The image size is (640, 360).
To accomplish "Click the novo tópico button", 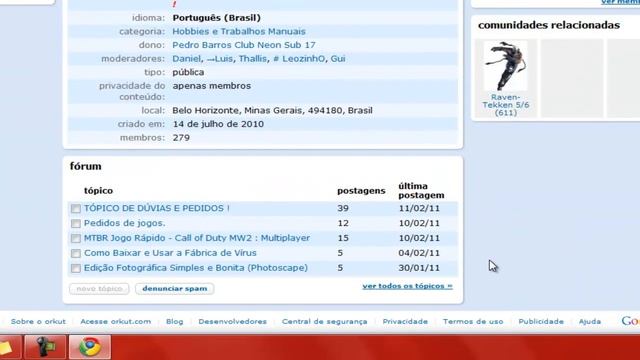I will point(99,289).
